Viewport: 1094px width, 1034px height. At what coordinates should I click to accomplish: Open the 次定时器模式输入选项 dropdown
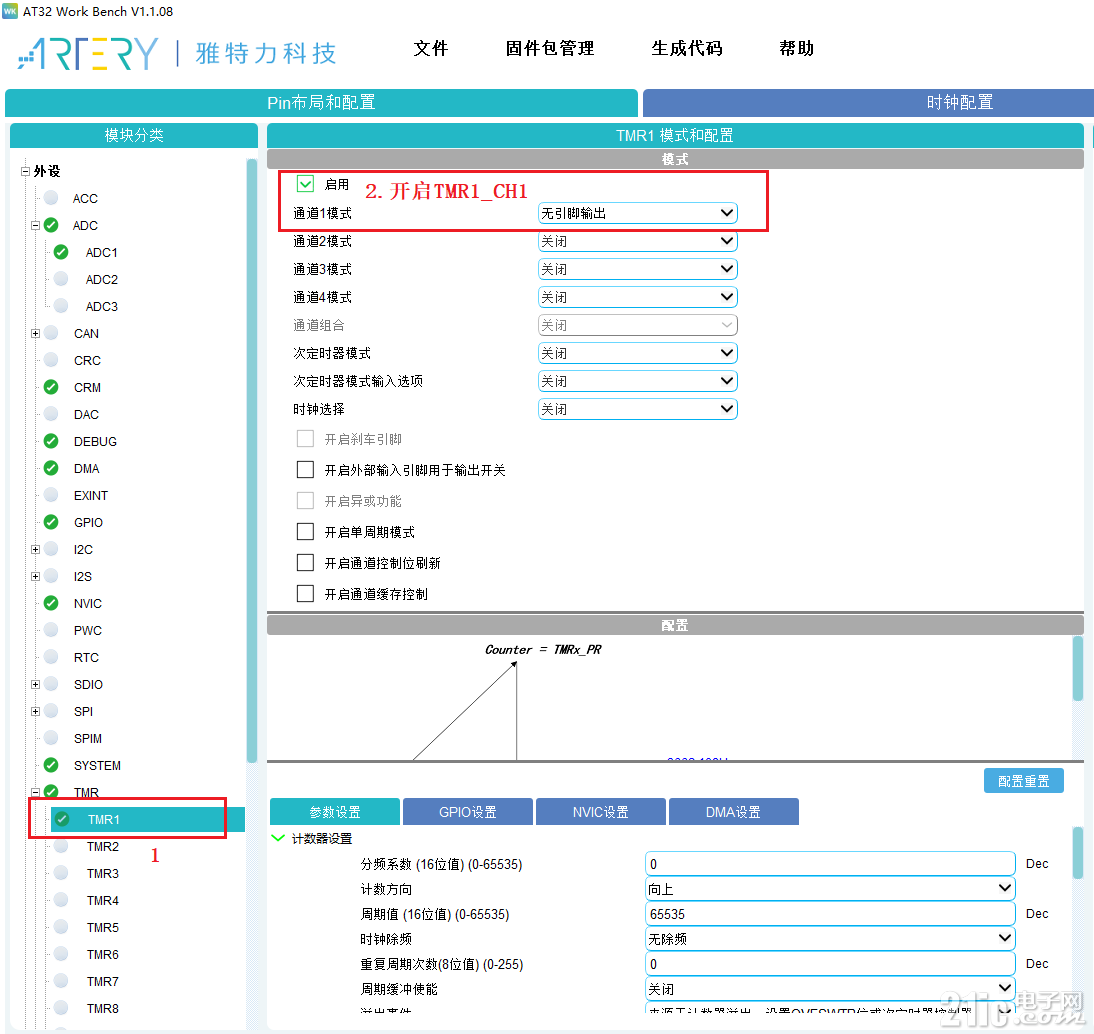click(x=638, y=381)
